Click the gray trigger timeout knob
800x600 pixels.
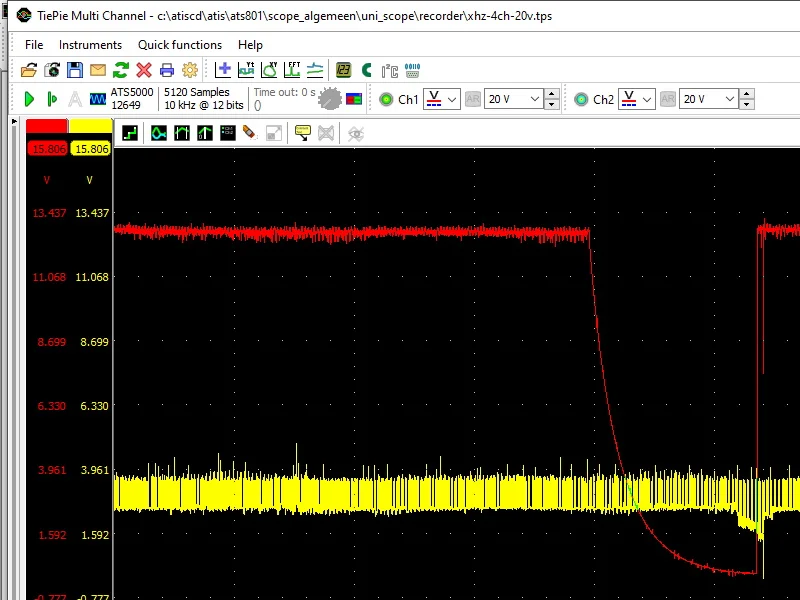[330, 98]
